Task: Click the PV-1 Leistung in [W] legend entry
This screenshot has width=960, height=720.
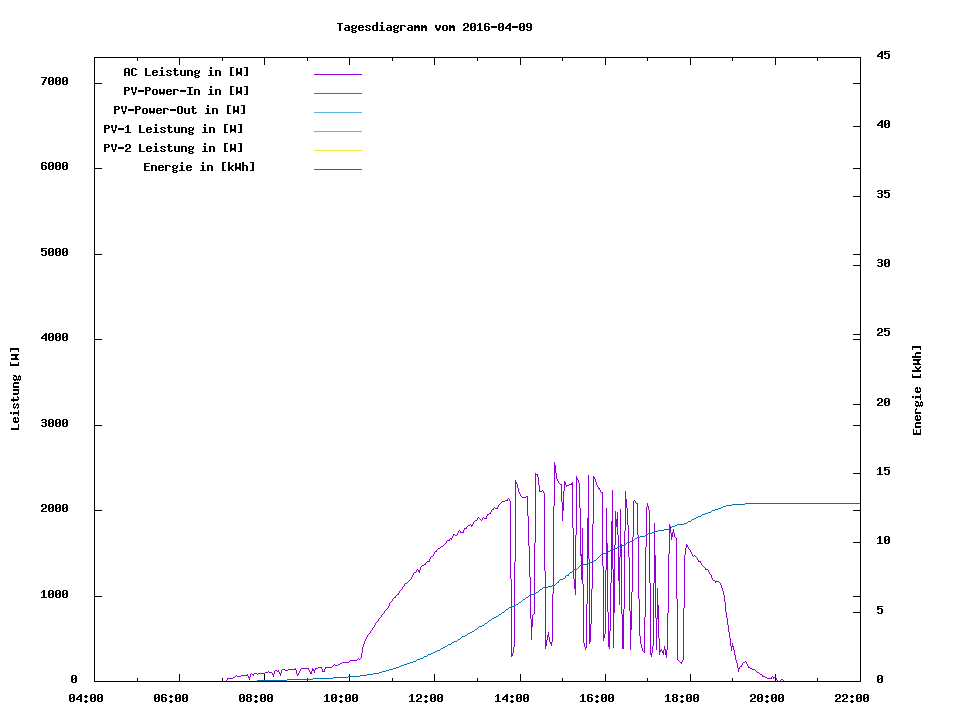Action: [x=173, y=129]
